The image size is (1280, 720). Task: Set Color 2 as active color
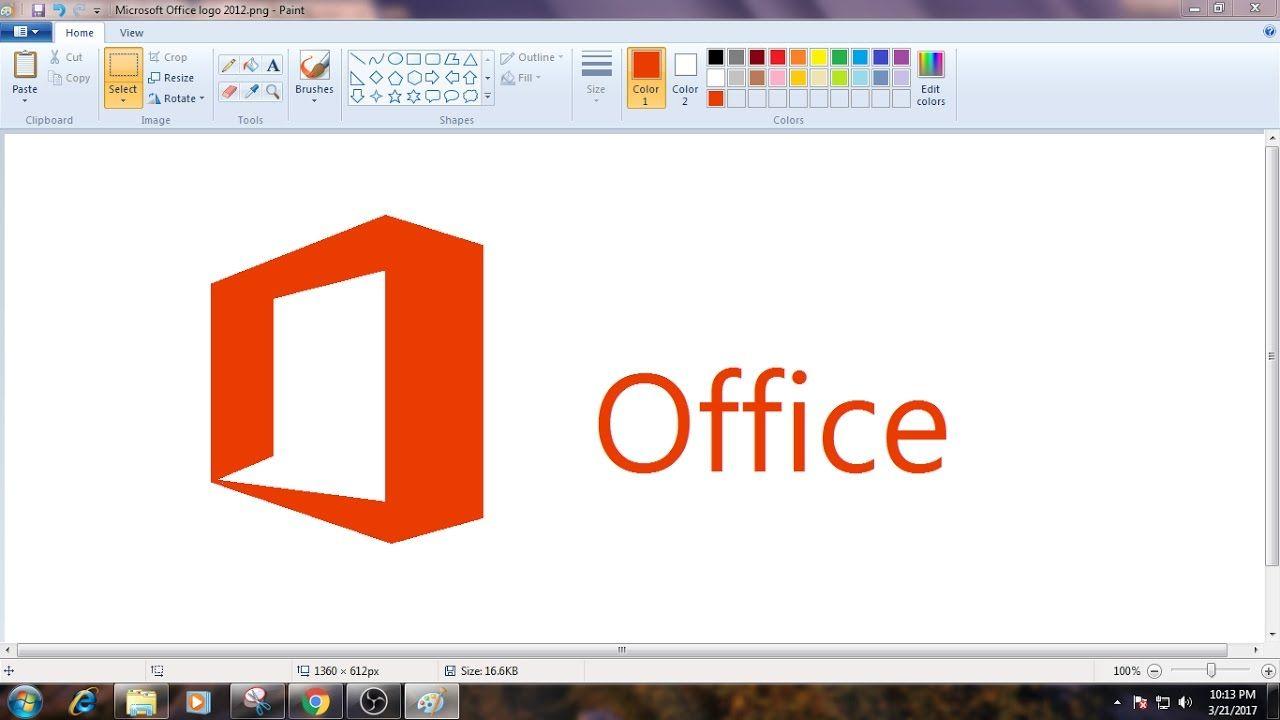click(685, 78)
